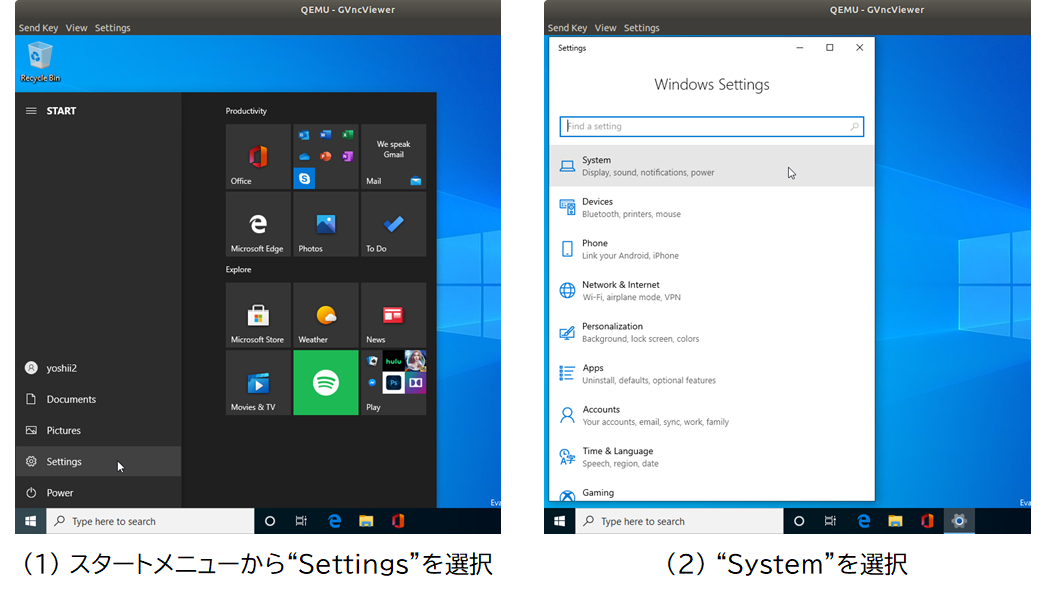Open the To Do tile
This screenshot has width=1043, height=592.
[x=392, y=222]
